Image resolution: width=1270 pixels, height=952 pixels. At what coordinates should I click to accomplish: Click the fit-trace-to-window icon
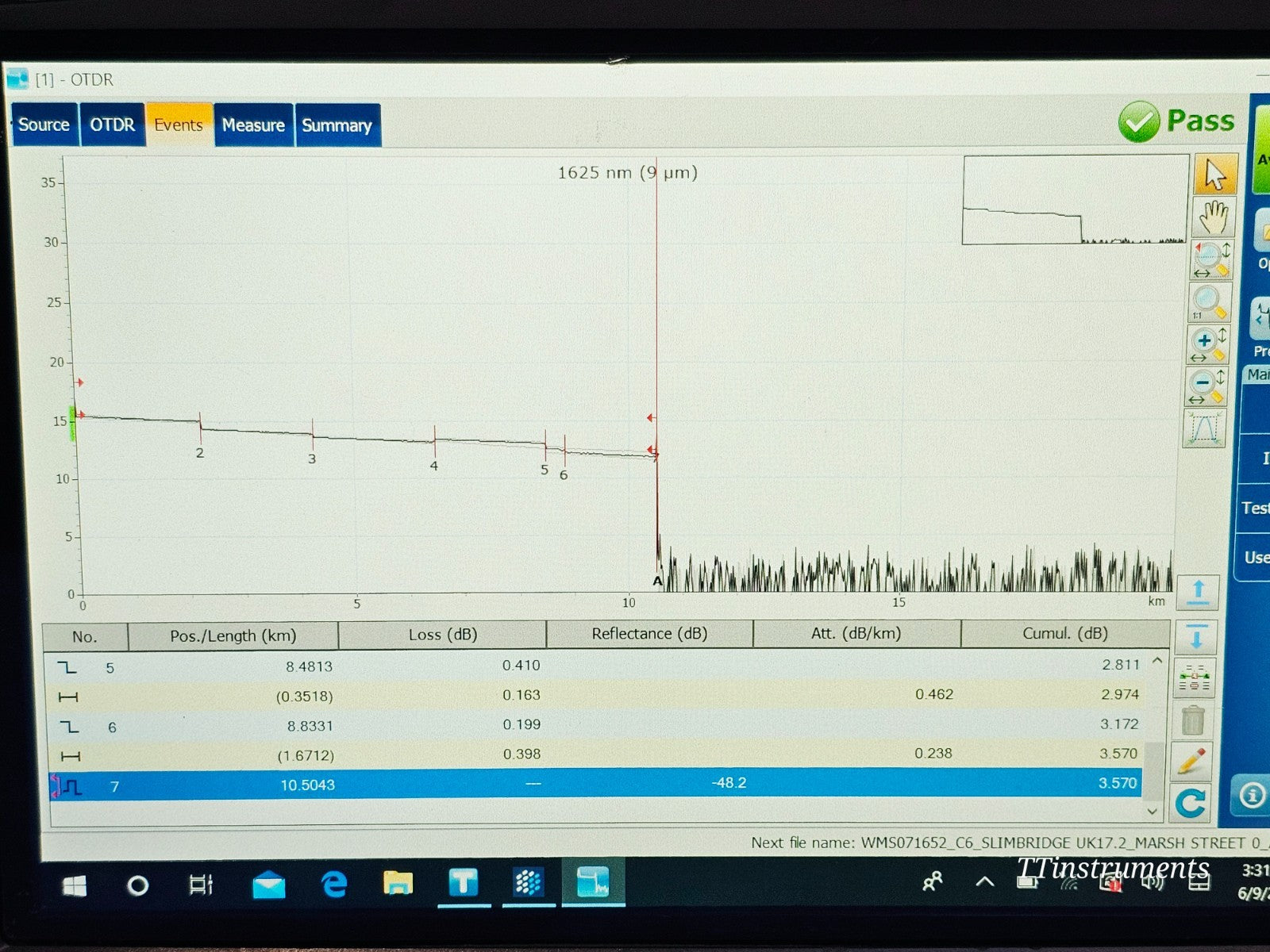(1204, 428)
